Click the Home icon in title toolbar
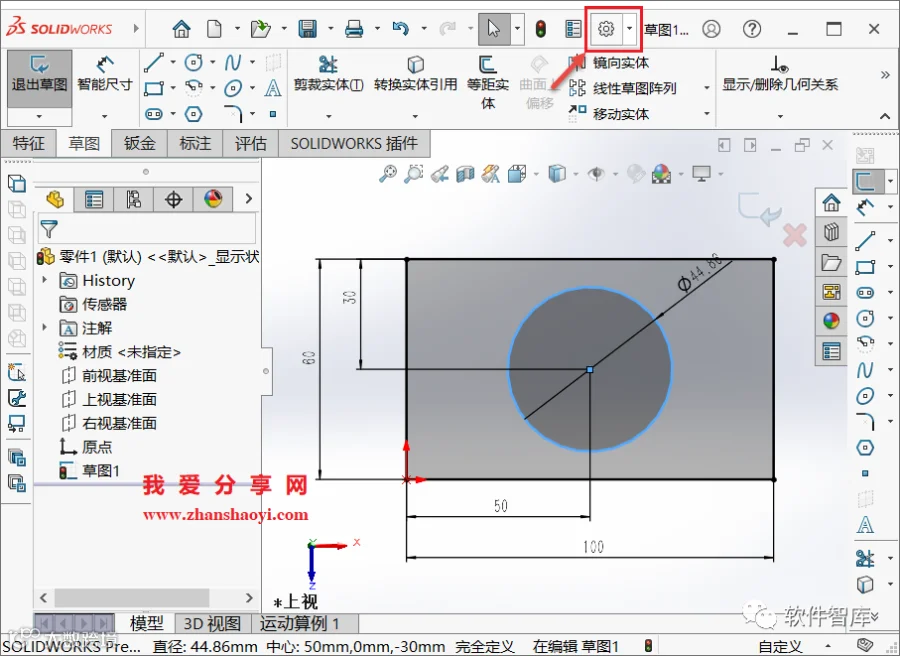This screenshot has height=656, width=900. (181, 28)
